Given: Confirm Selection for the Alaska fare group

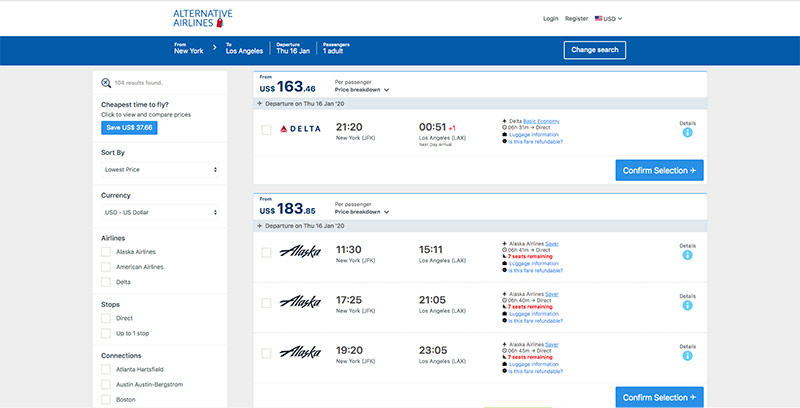Looking at the screenshot, I should pos(659,397).
